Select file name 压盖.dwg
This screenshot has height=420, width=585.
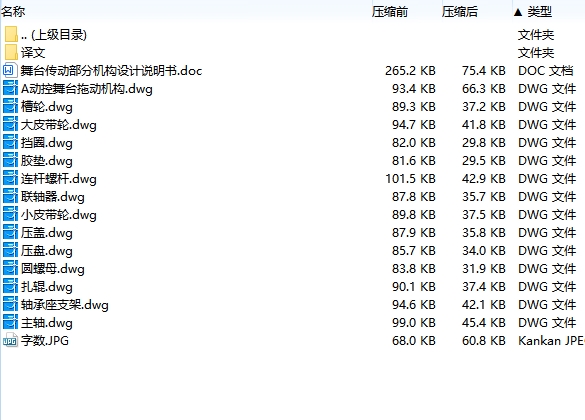[x=47, y=233]
